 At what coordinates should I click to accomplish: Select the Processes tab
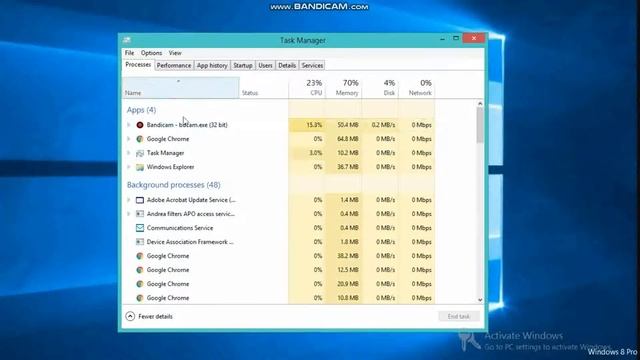[x=138, y=65]
